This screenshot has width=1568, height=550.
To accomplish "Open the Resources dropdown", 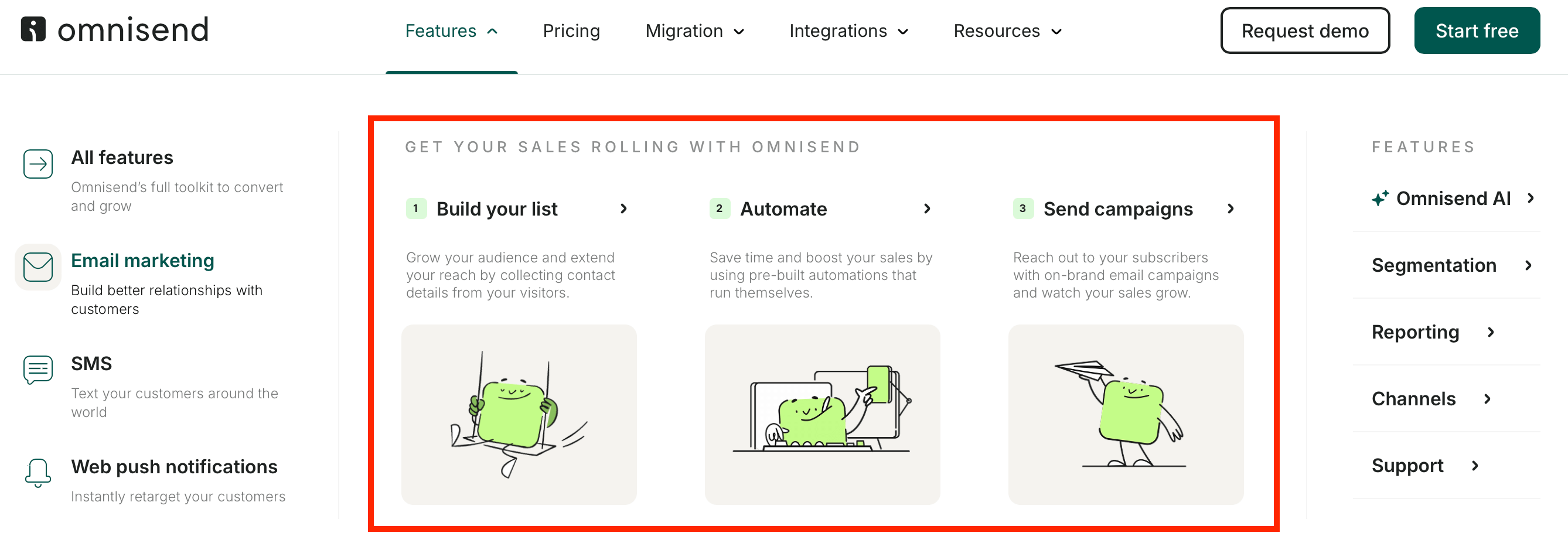I will 1005,30.
